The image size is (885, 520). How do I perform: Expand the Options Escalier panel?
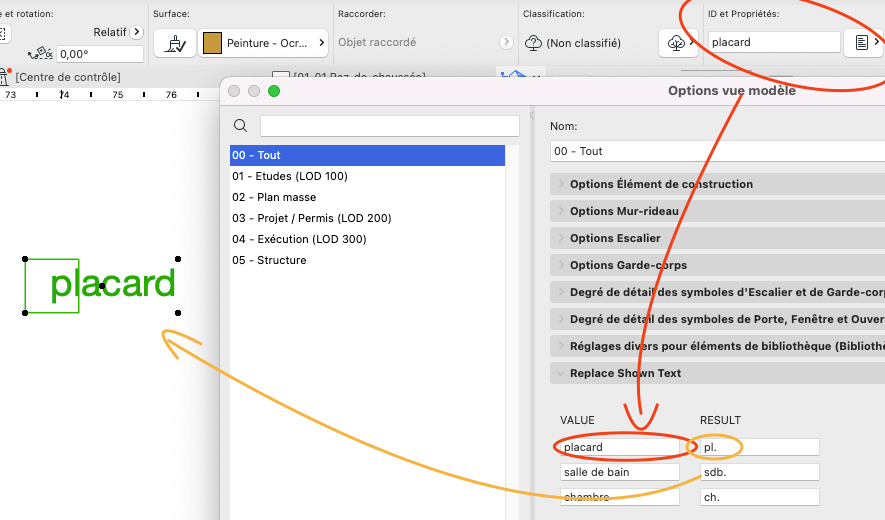click(717, 238)
